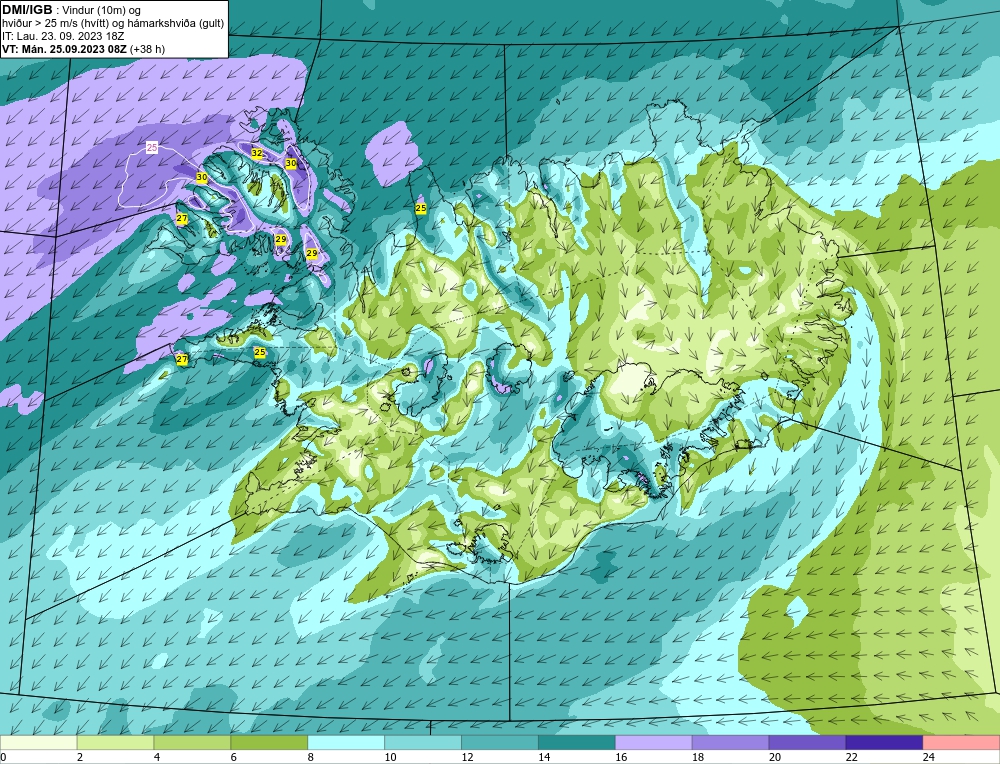Click the 4–6 m/s green legend swatch

point(192,742)
